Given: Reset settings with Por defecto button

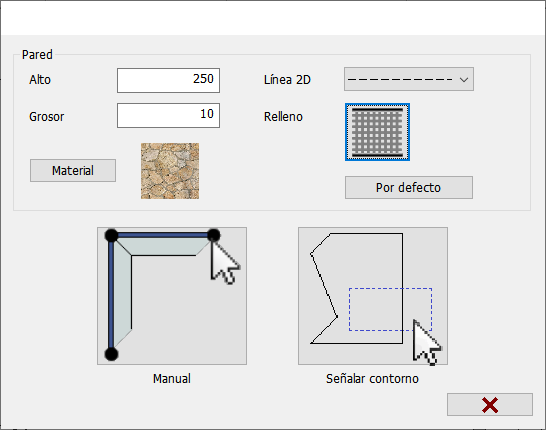Looking at the screenshot, I should pyautogui.click(x=409, y=188).
